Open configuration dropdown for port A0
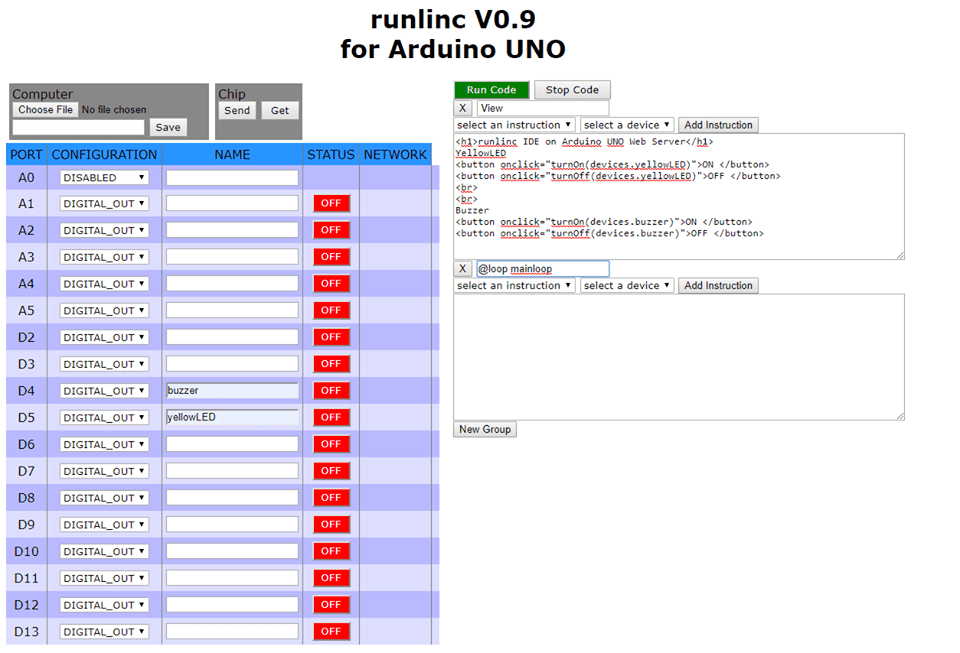 pyautogui.click(x=104, y=177)
